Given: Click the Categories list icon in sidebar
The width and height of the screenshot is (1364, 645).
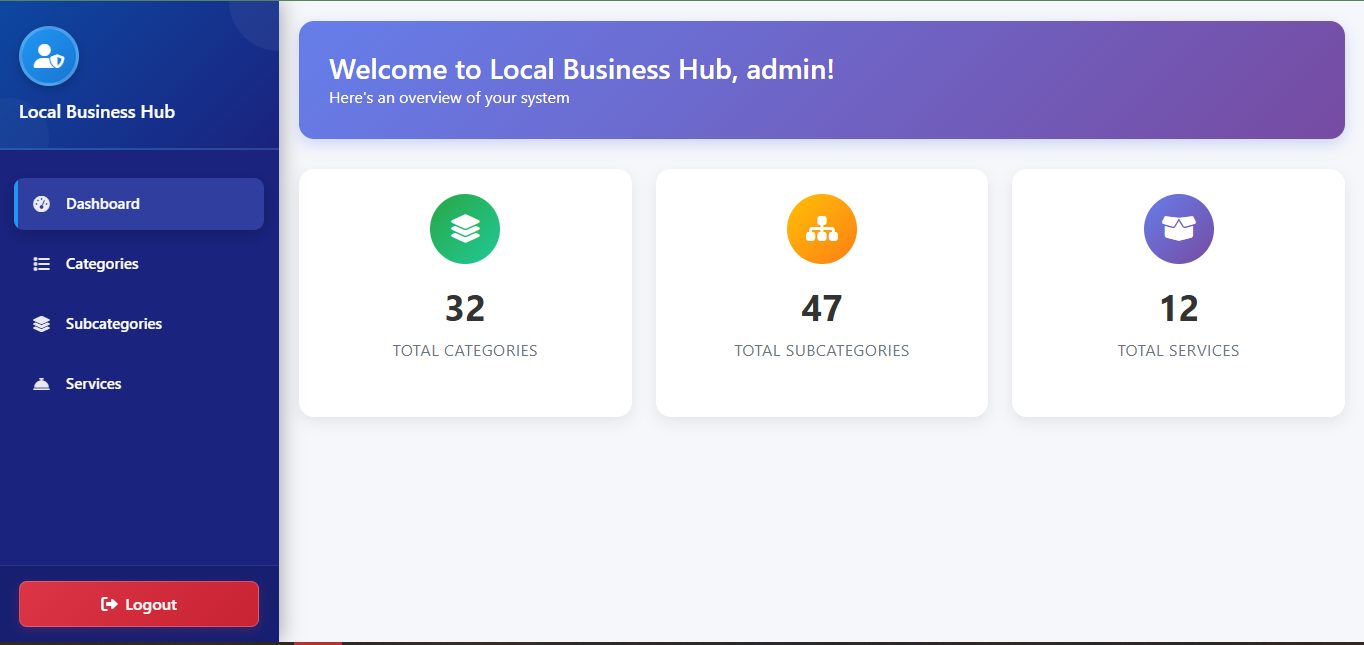Looking at the screenshot, I should [x=41, y=264].
